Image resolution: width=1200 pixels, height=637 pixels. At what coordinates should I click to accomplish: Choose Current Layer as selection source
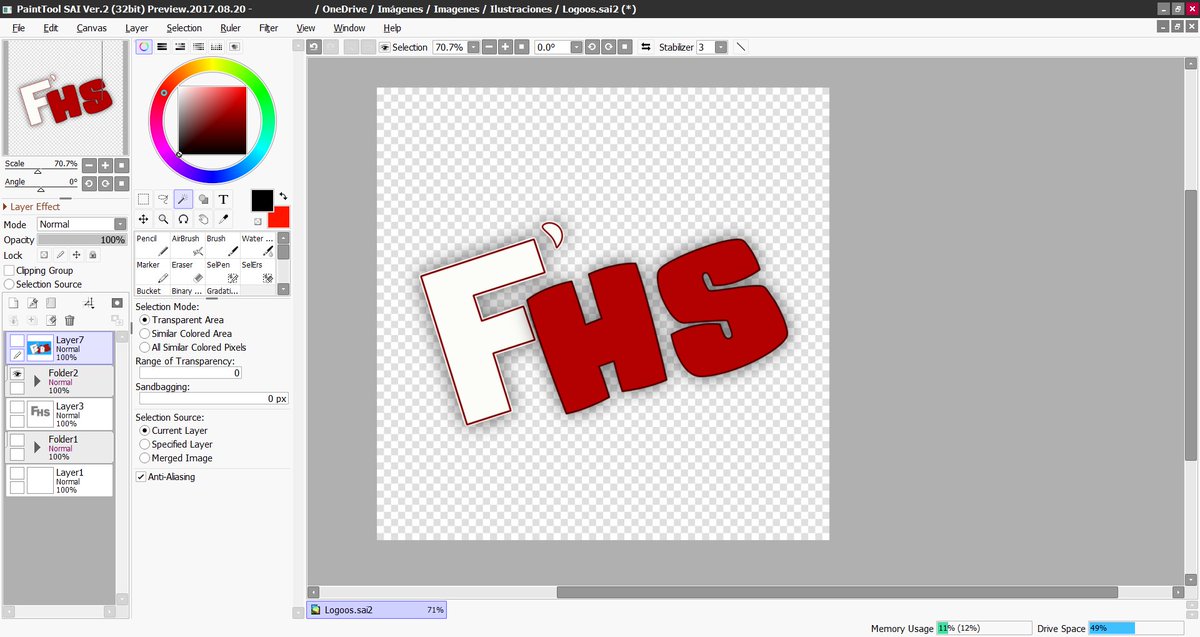pyautogui.click(x=144, y=431)
